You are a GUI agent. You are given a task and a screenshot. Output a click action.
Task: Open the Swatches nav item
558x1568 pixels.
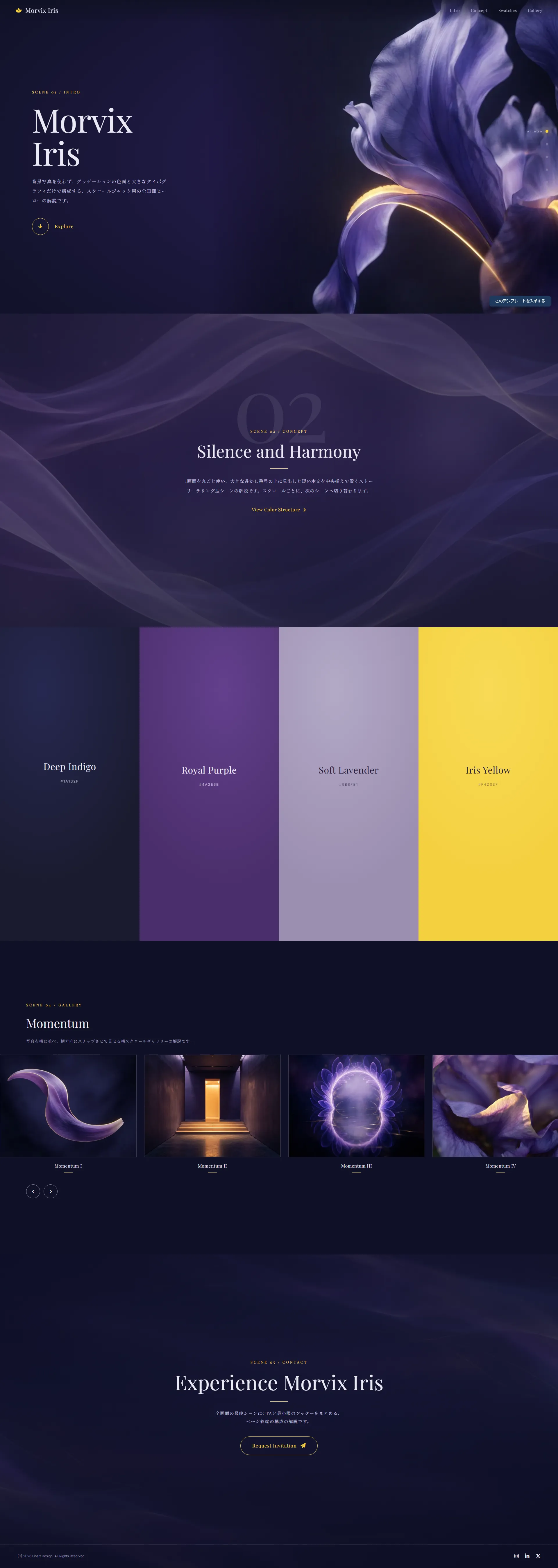point(507,10)
